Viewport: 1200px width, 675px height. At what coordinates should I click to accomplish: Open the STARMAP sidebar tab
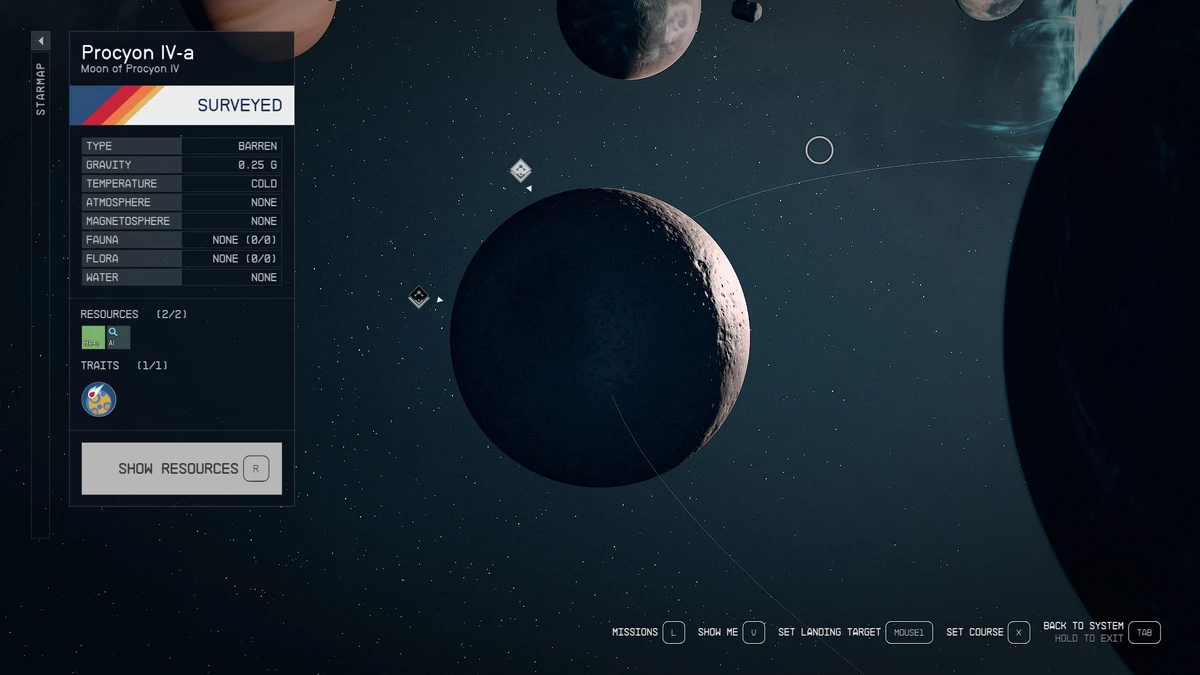[40, 88]
